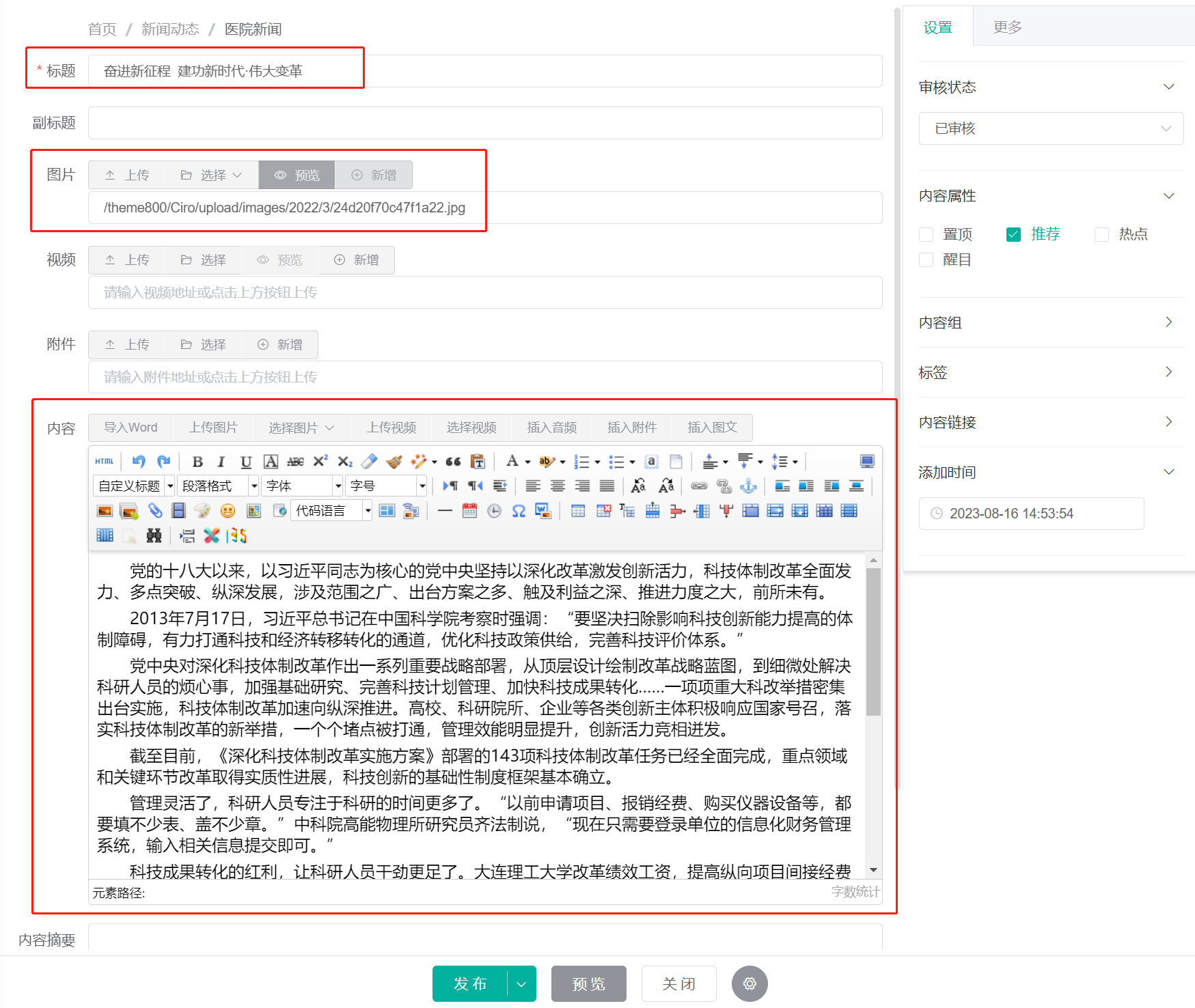Open 新闻动态 breadcrumb item
This screenshot has width=1195, height=1008.
(x=169, y=29)
